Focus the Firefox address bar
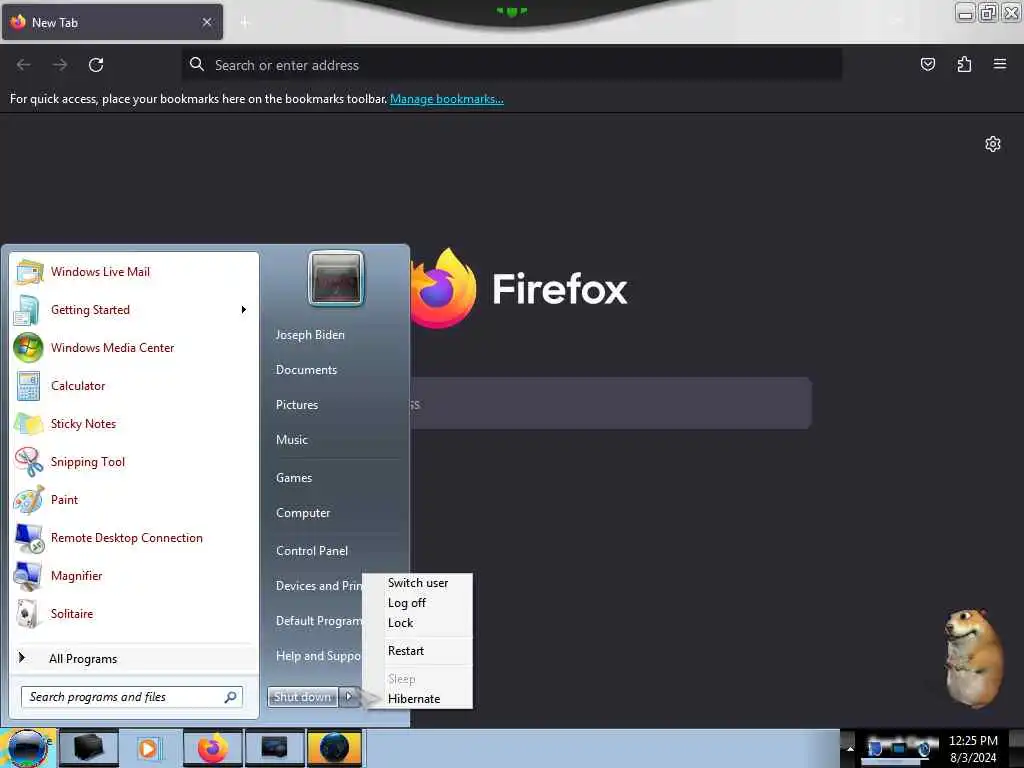1024x768 pixels. coord(511,65)
